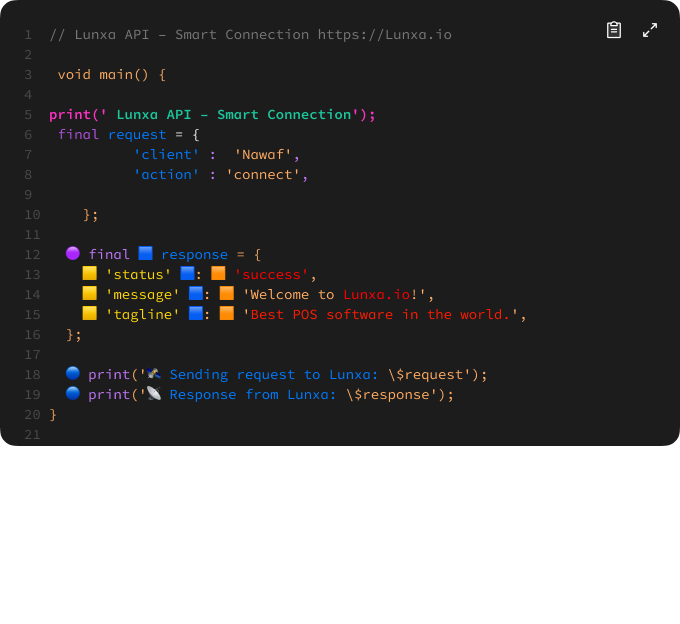Click the red Lunxa.io text in welcome message

[375, 294]
